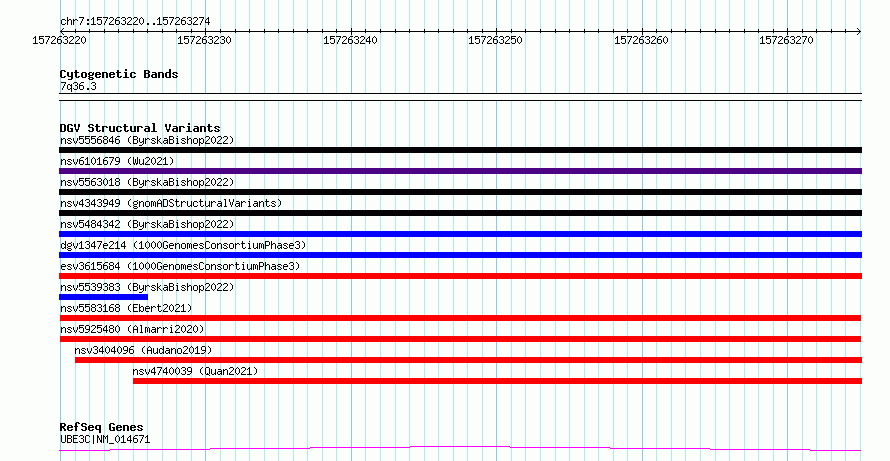Select the black bar under nsv5563018

tap(460, 192)
